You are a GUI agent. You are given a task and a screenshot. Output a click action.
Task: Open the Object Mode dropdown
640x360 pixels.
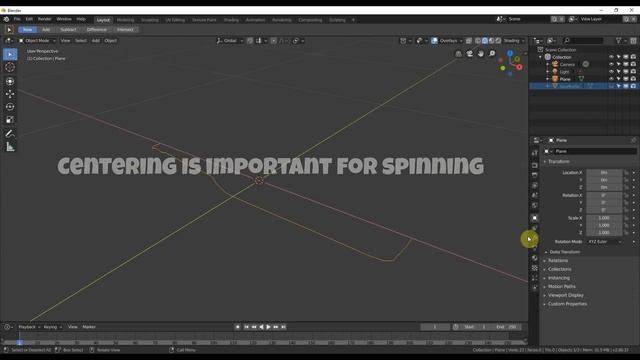[37, 41]
